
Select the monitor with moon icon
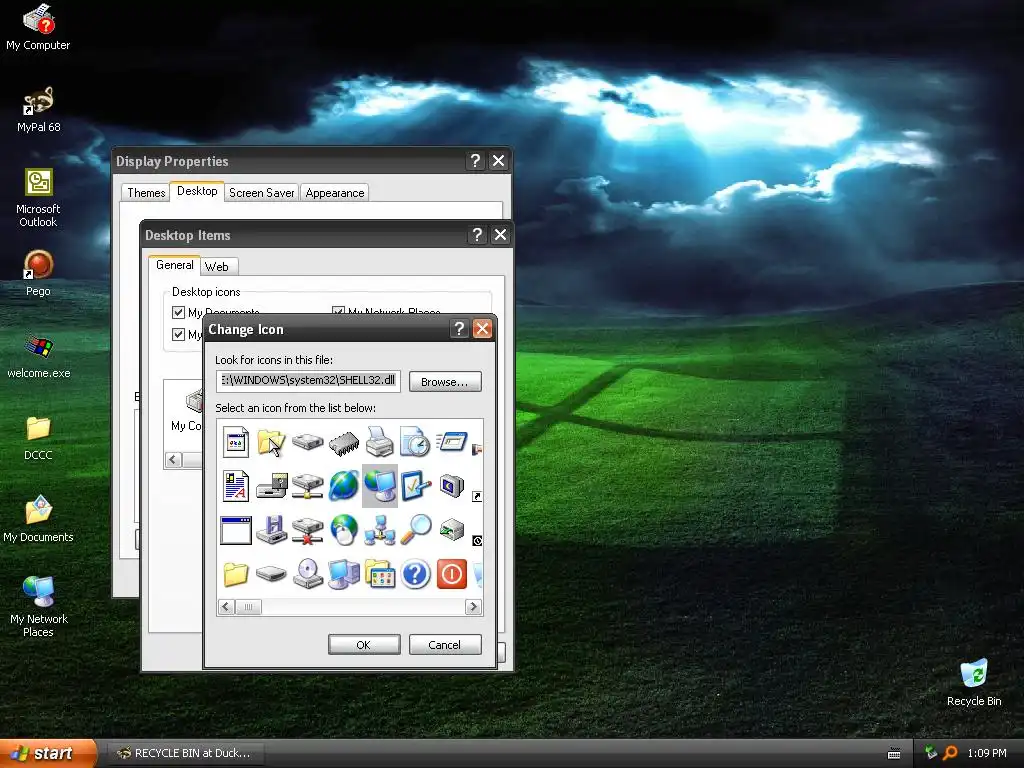click(x=451, y=486)
